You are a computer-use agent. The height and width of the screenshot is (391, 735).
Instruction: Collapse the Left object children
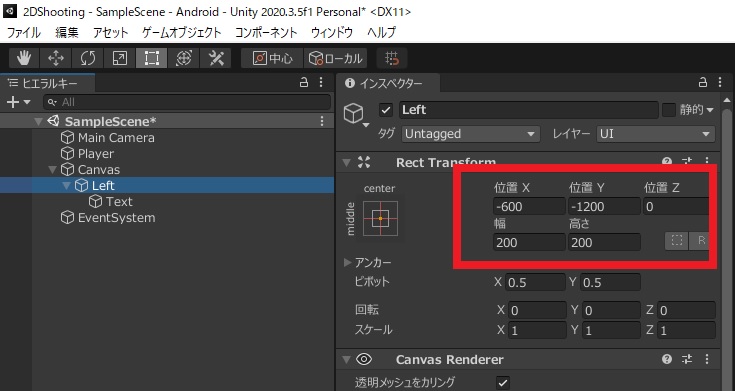(67, 186)
